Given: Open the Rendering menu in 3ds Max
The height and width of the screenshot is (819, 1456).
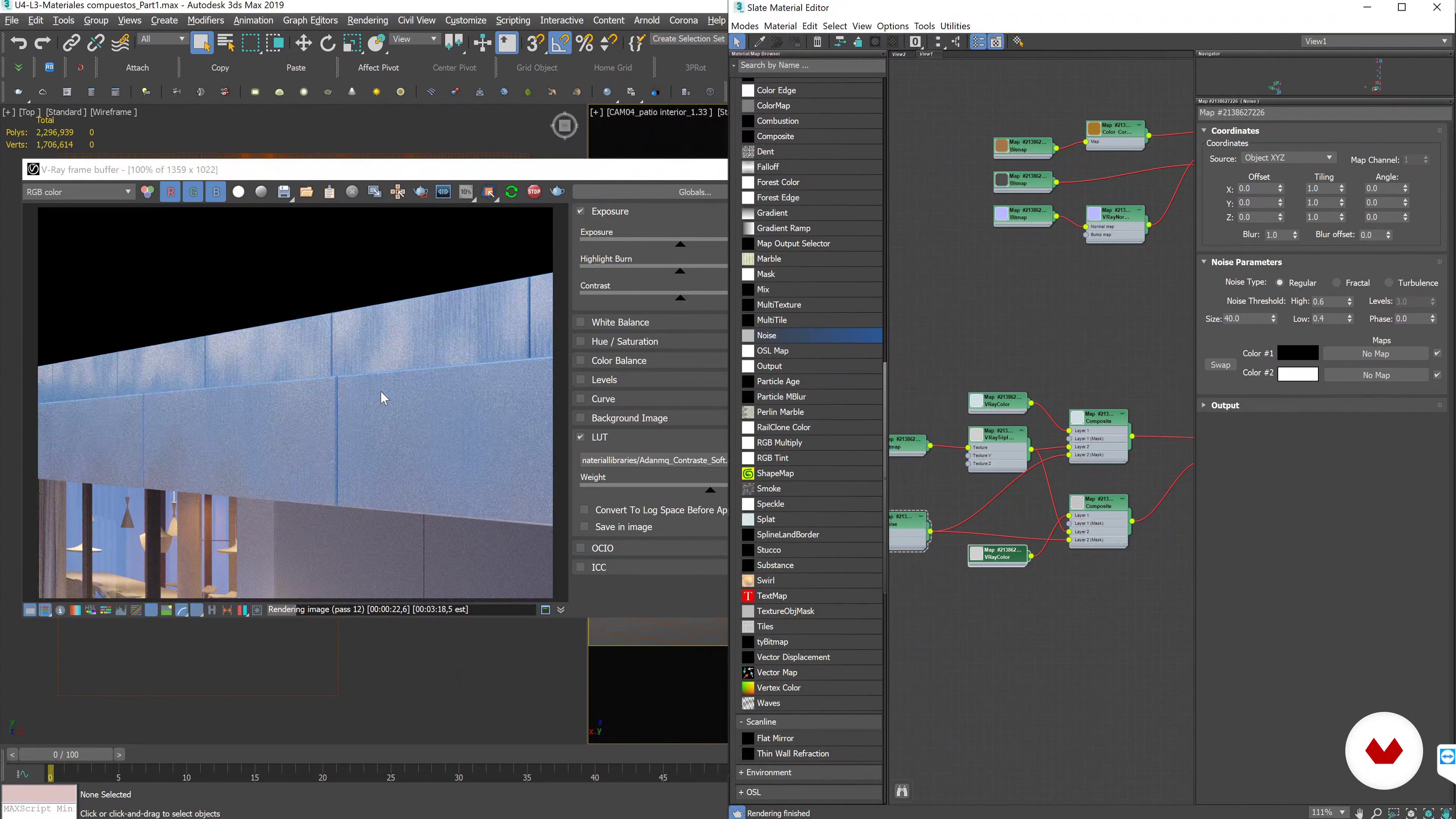Looking at the screenshot, I should tap(367, 20).
